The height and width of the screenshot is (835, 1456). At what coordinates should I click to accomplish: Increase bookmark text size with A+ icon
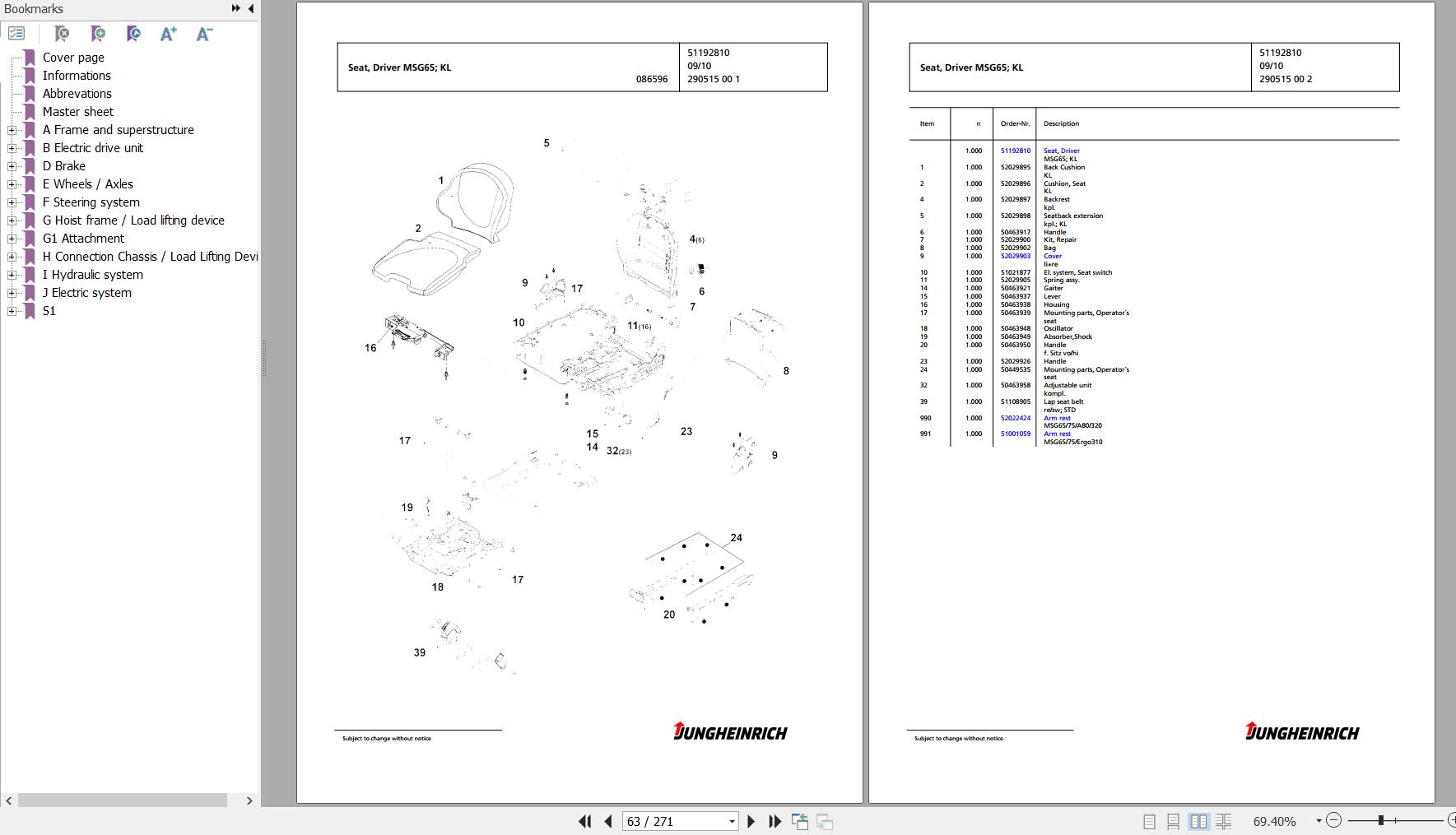pyautogui.click(x=169, y=34)
